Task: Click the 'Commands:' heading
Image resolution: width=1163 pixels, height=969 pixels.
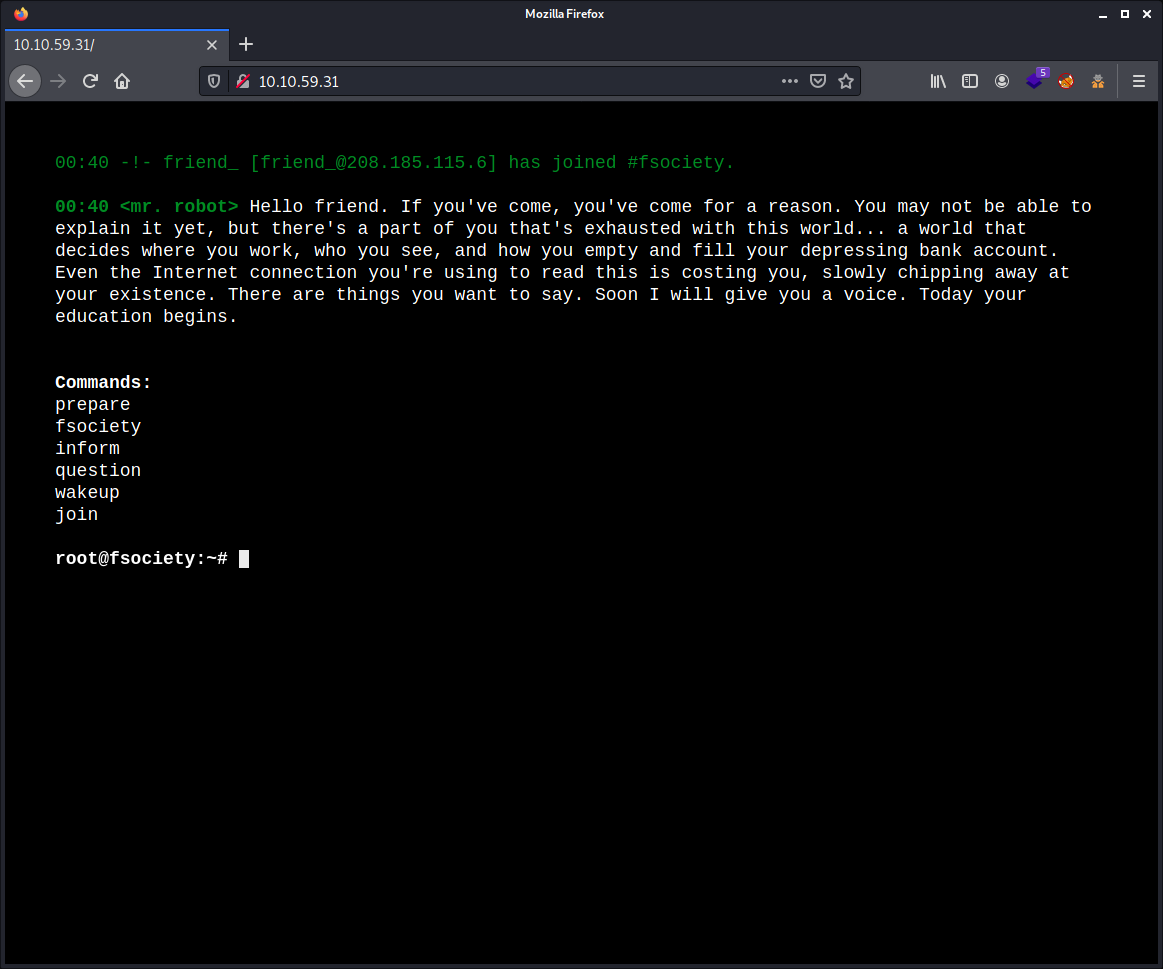Action: (103, 383)
